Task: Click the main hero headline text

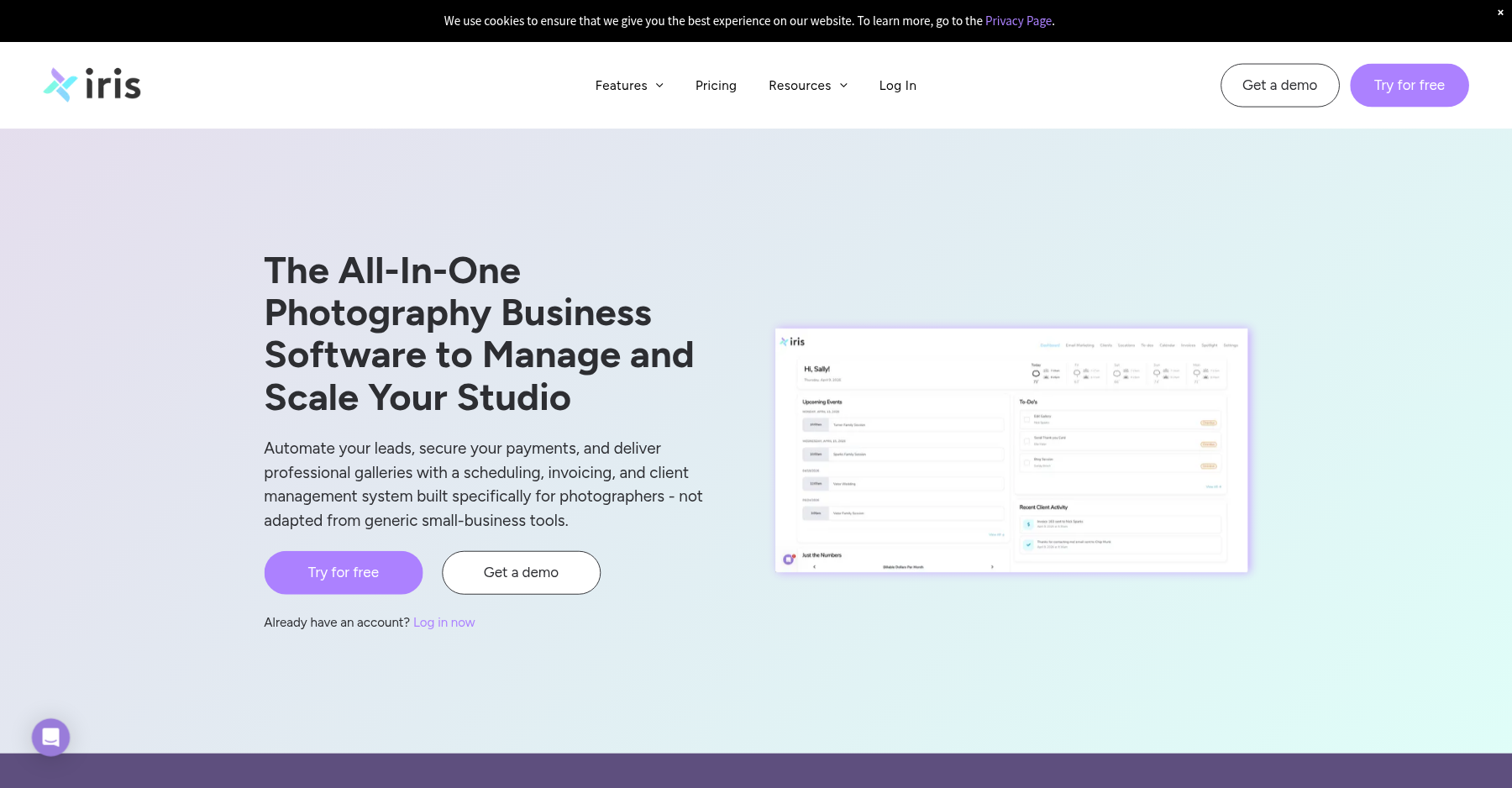Action: pyautogui.click(x=479, y=334)
